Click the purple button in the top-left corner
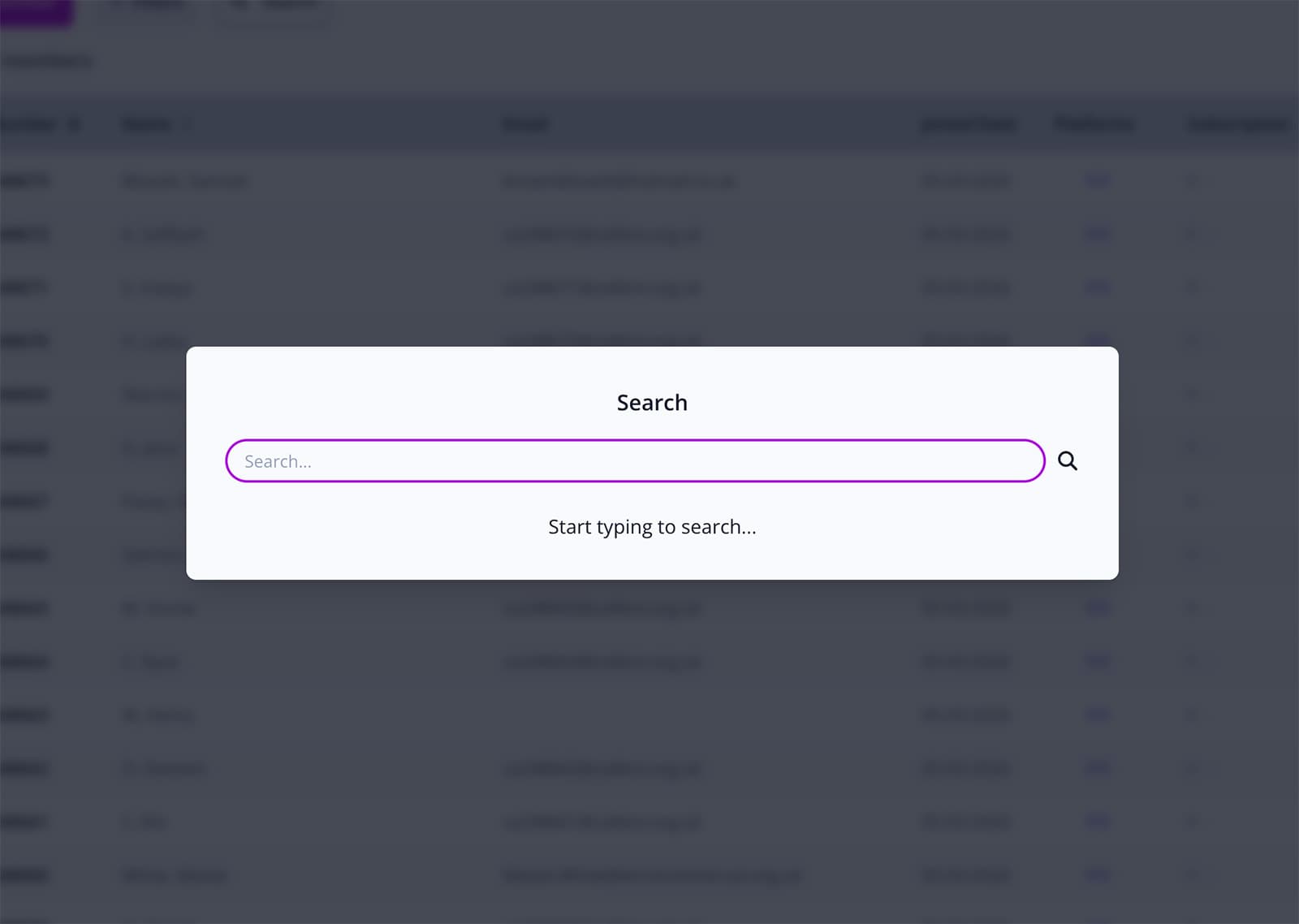1299x924 pixels. [37, 11]
